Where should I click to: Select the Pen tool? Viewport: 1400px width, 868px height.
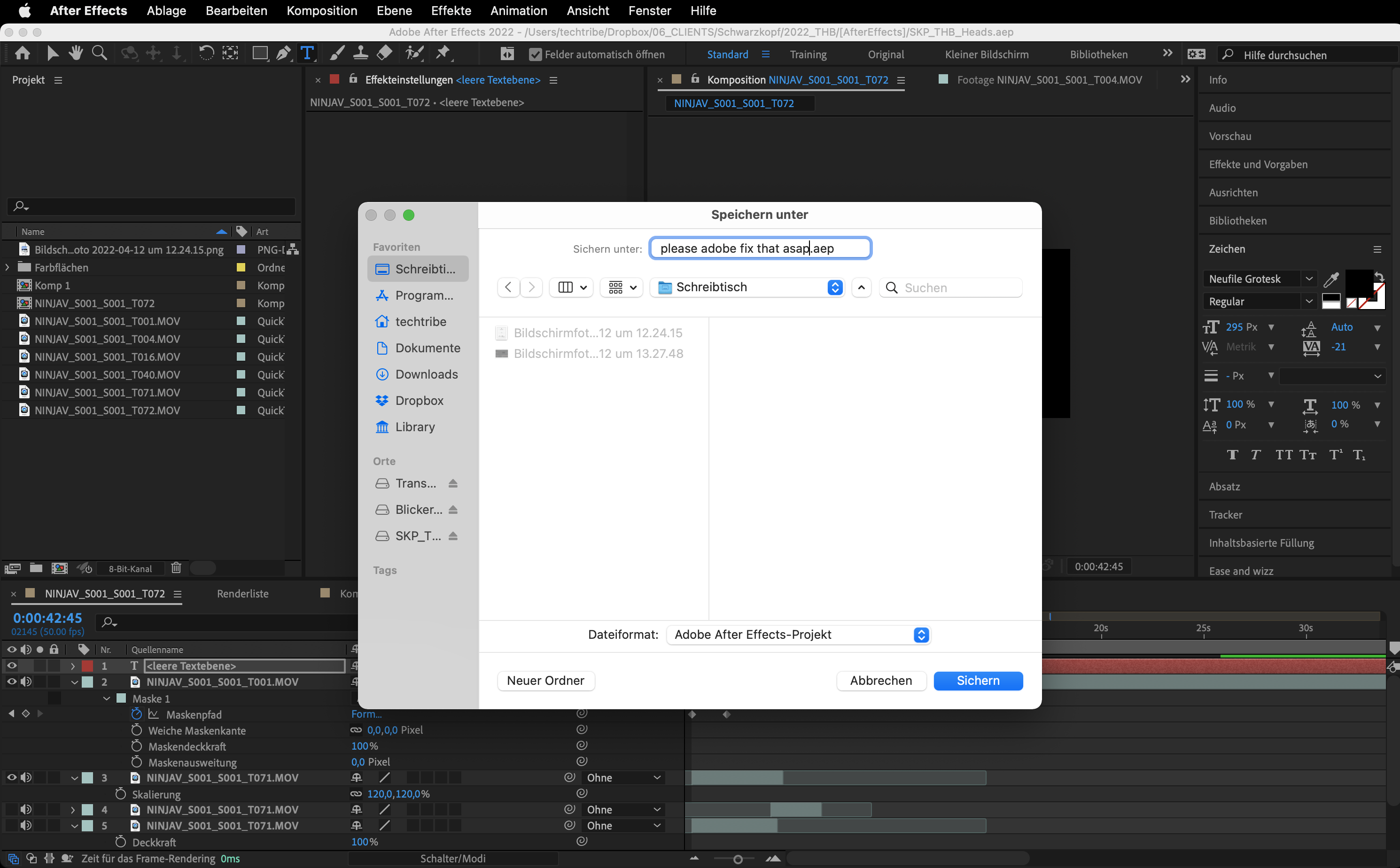(x=284, y=53)
